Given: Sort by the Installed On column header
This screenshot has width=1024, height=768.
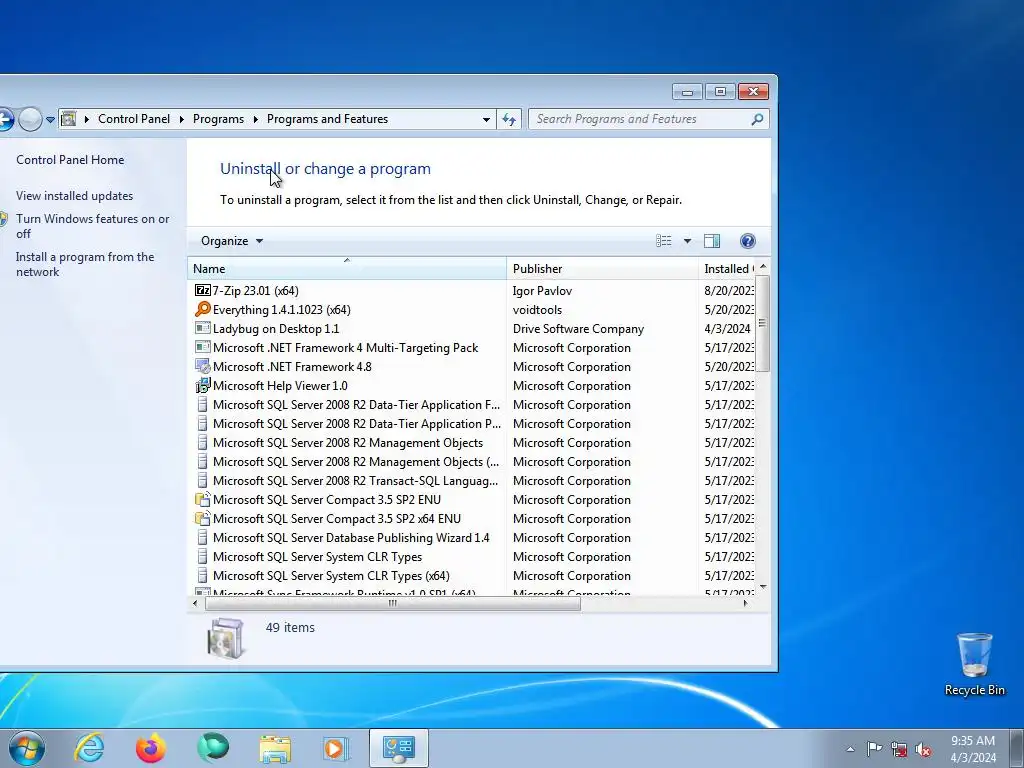Looking at the screenshot, I should click(728, 268).
